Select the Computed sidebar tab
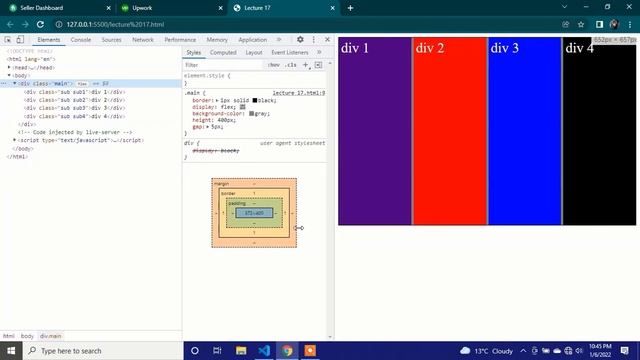 point(223,52)
